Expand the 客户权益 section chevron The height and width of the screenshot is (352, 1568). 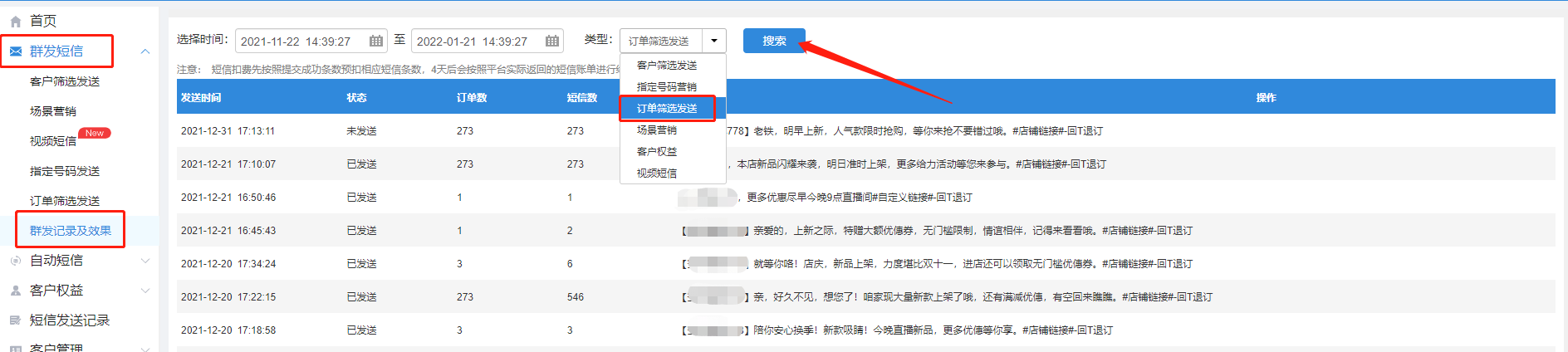click(x=145, y=291)
